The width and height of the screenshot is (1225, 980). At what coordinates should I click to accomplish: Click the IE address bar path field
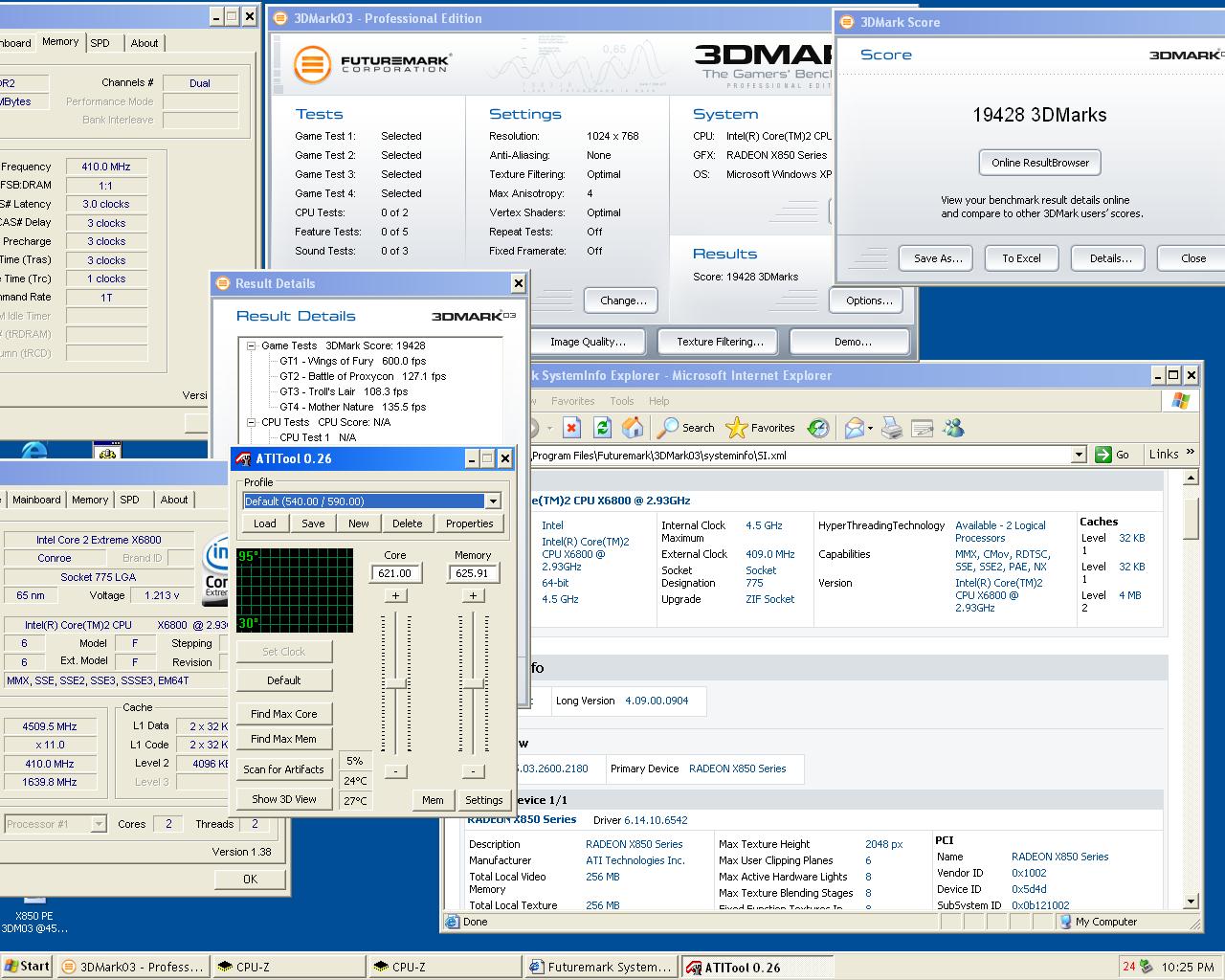[800, 456]
